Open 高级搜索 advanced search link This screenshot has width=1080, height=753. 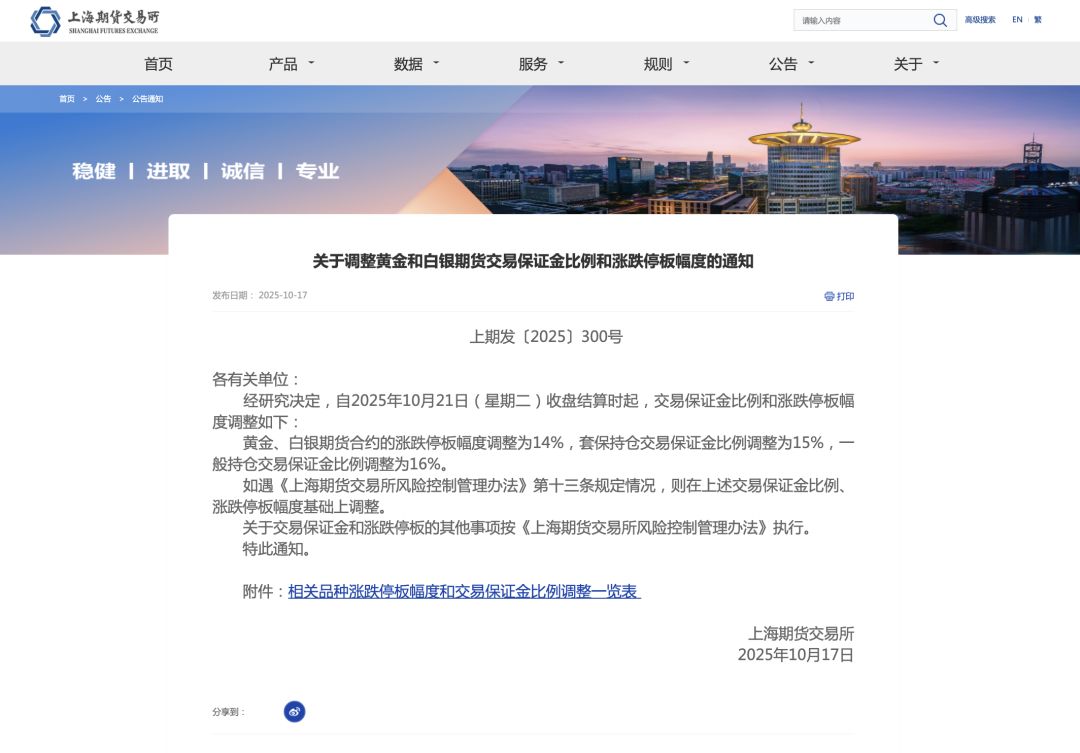coord(979,20)
